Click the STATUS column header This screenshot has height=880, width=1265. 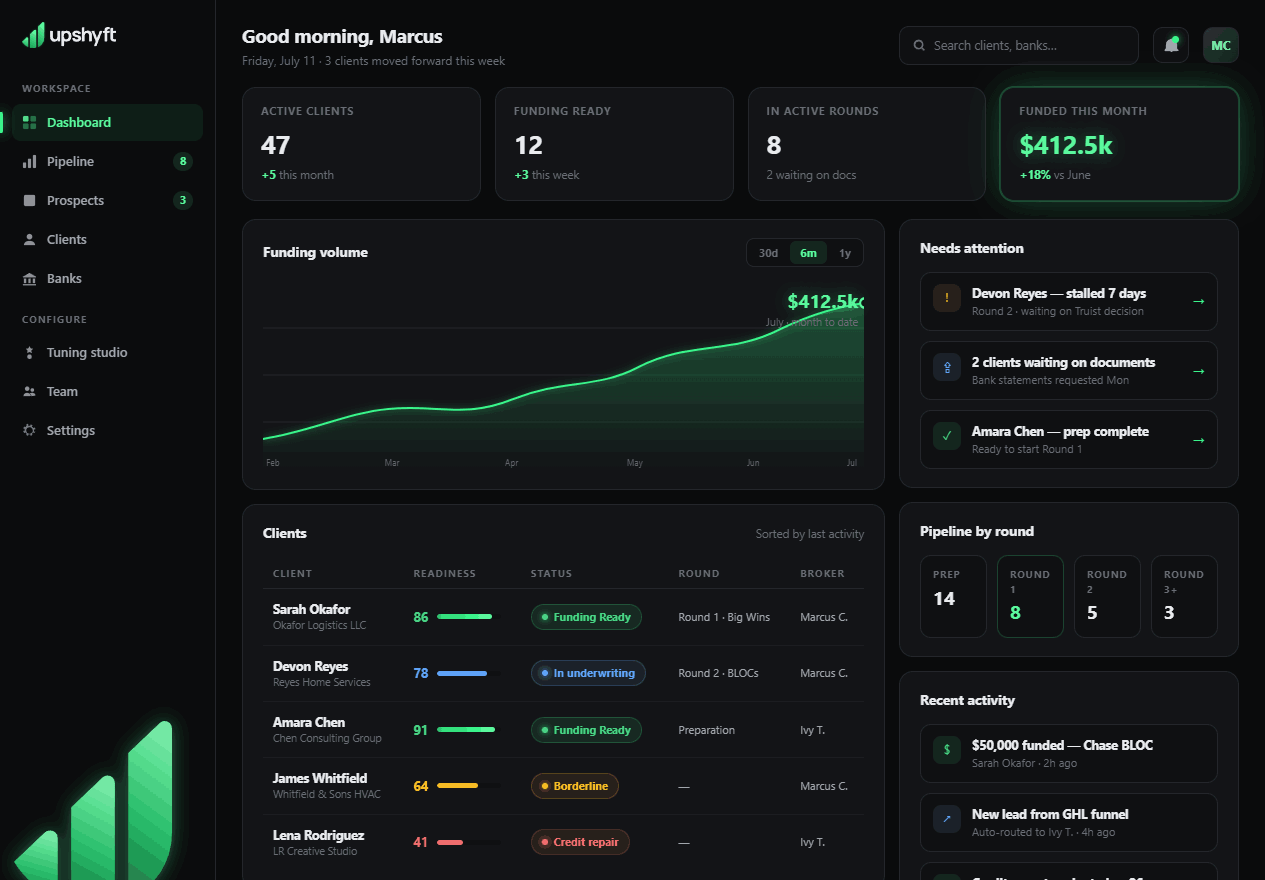click(551, 574)
